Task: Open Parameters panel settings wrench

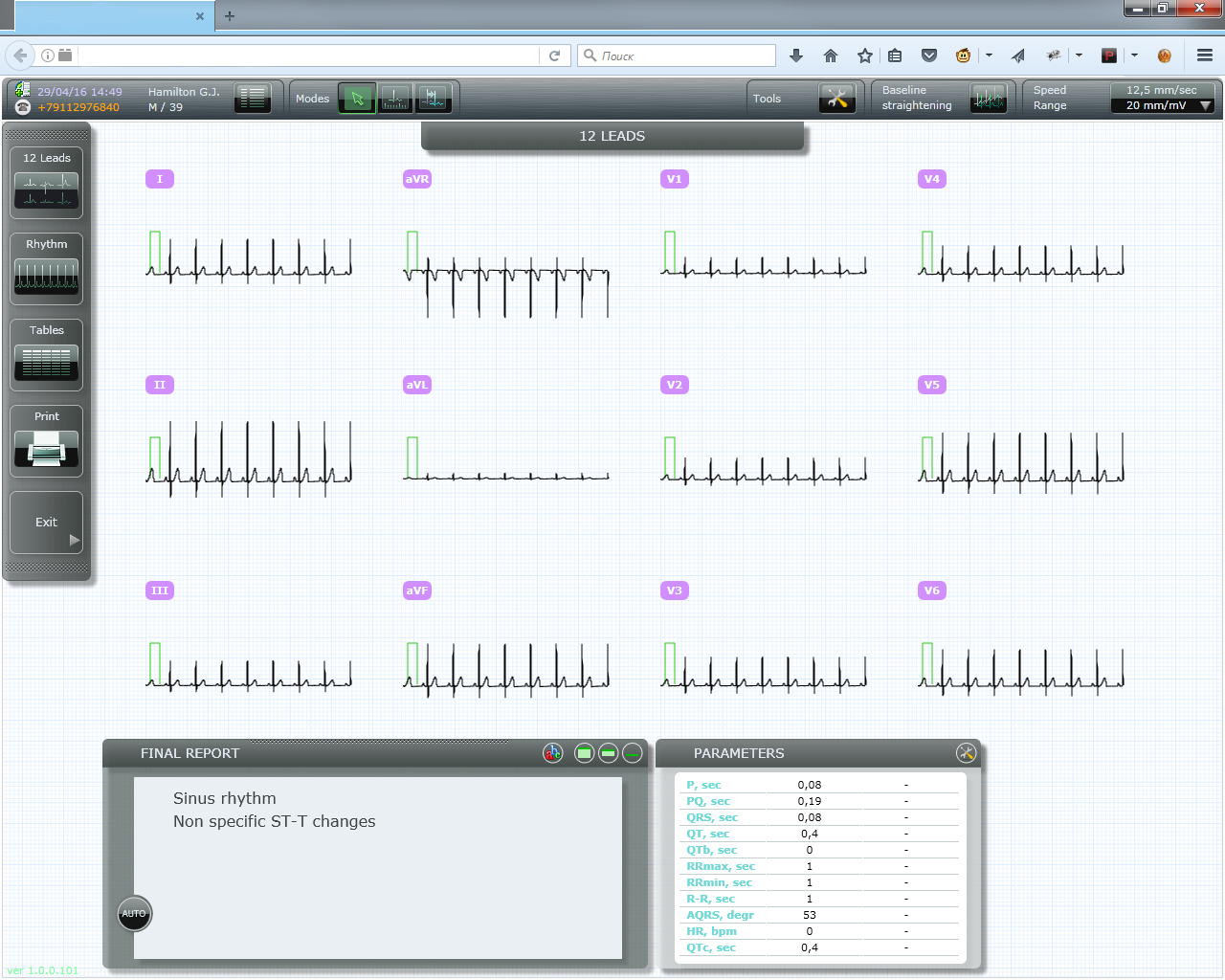Action: (x=966, y=753)
